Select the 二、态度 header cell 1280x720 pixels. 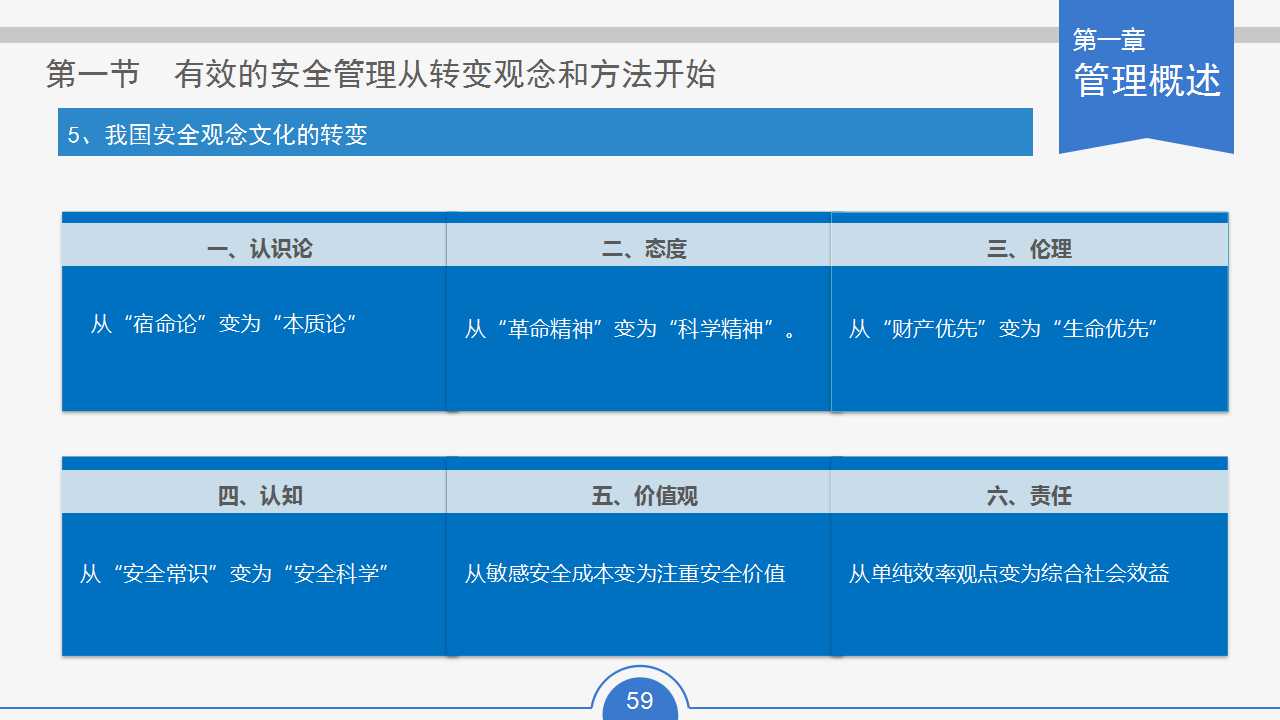pyautogui.click(x=638, y=245)
